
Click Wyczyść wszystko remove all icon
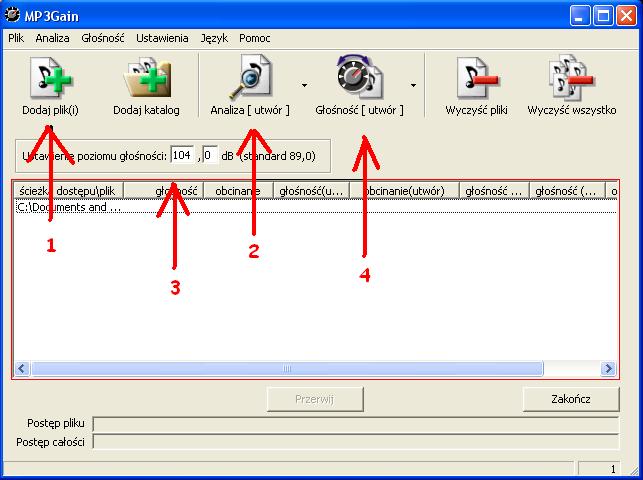click(572, 77)
